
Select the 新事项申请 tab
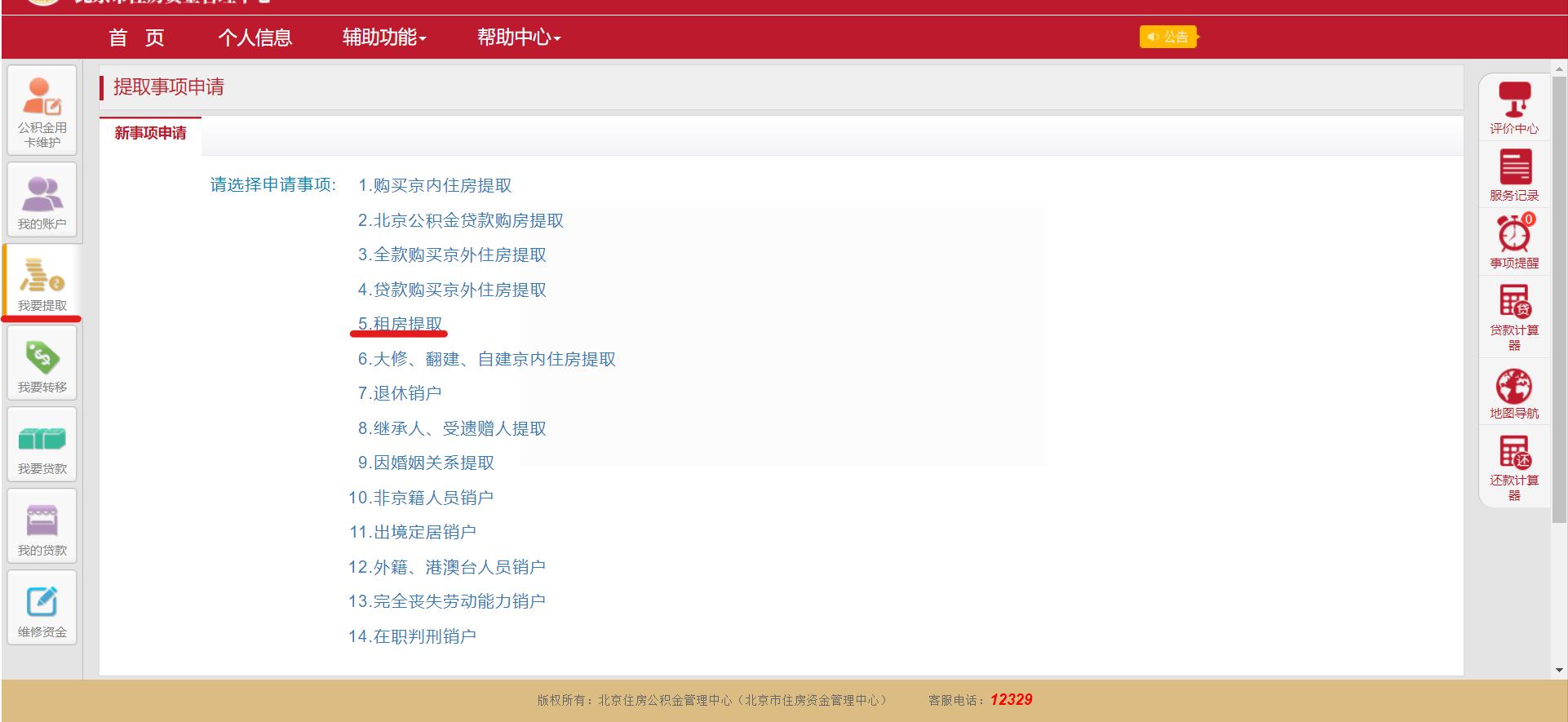(x=150, y=134)
